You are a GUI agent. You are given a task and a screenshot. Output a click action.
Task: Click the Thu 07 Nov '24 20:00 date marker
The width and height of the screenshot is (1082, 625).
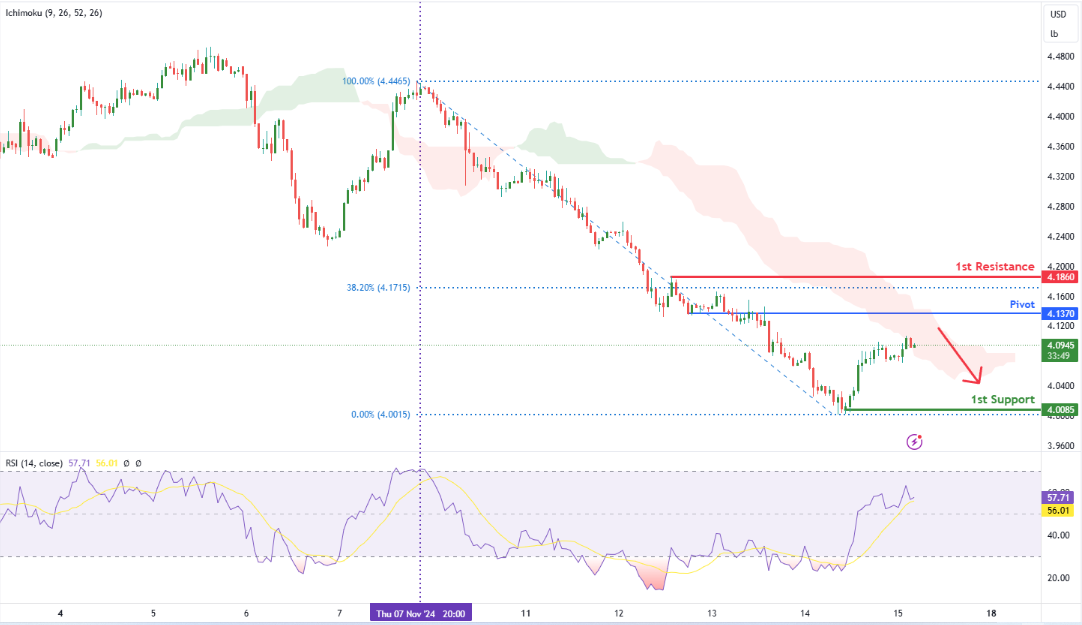(x=420, y=613)
